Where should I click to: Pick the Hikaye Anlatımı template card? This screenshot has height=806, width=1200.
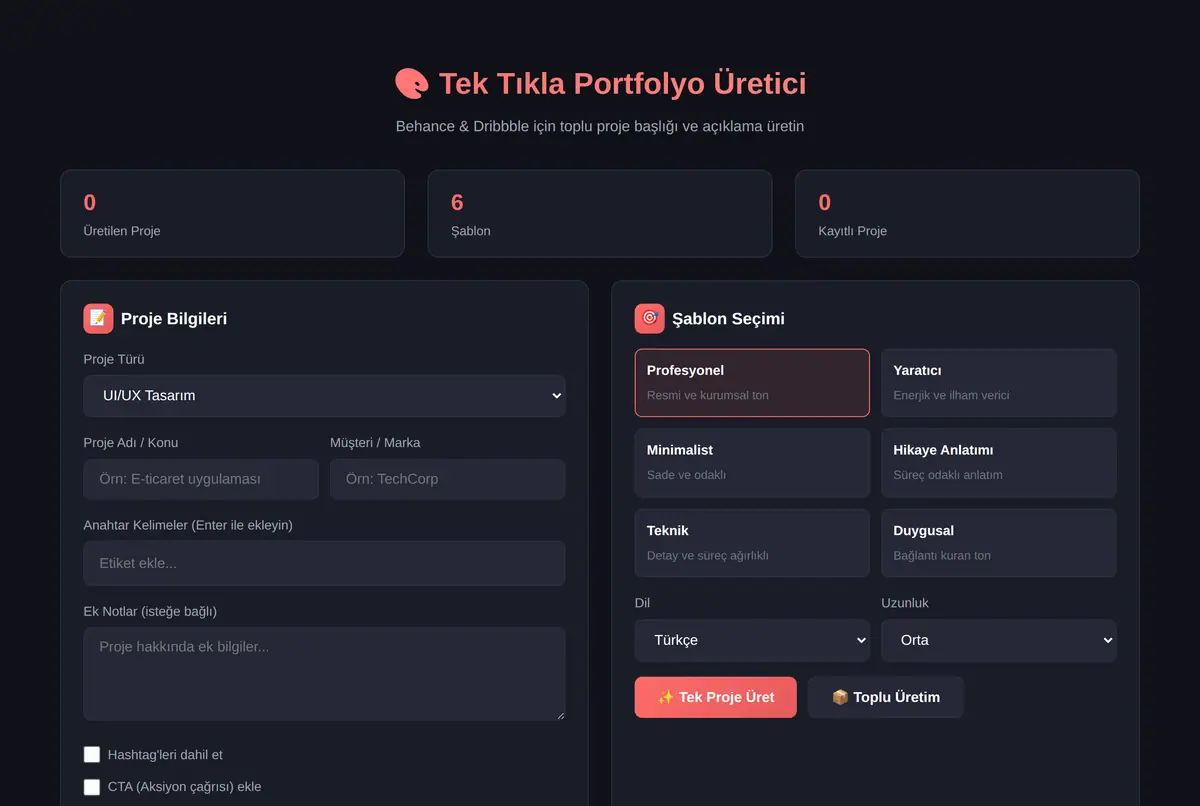click(x=998, y=462)
